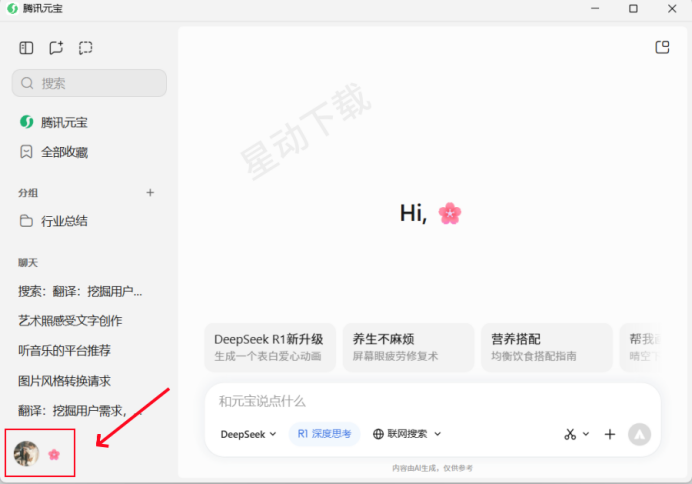Focus the 搜索 search field
Image resolution: width=692 pixels, height=484 pixels.
point(89,83)
